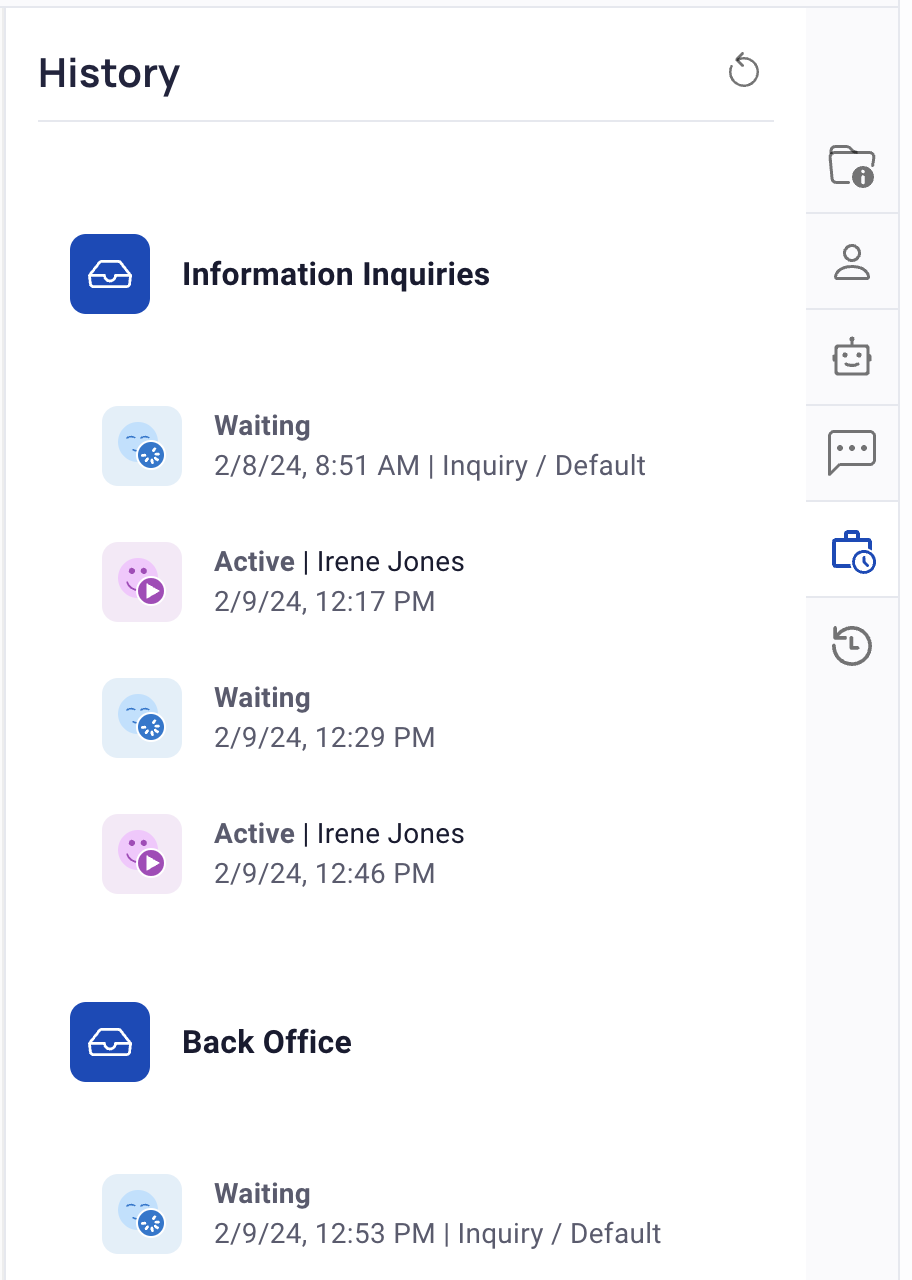This screenshot has height=1280, width=912.
Task: Click the Back Office inbox icon
Action: (110, 1042)
